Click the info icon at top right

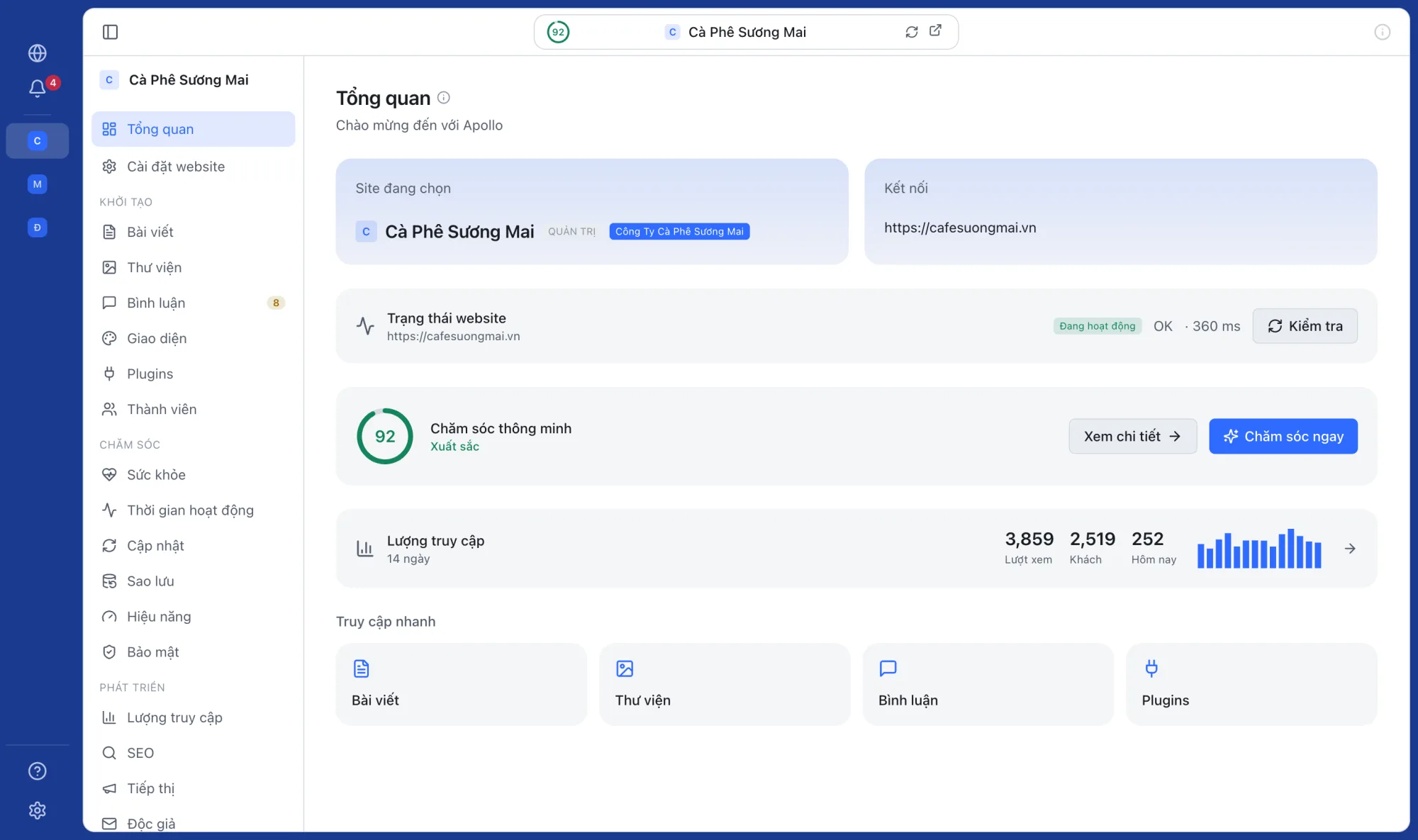1383,32
